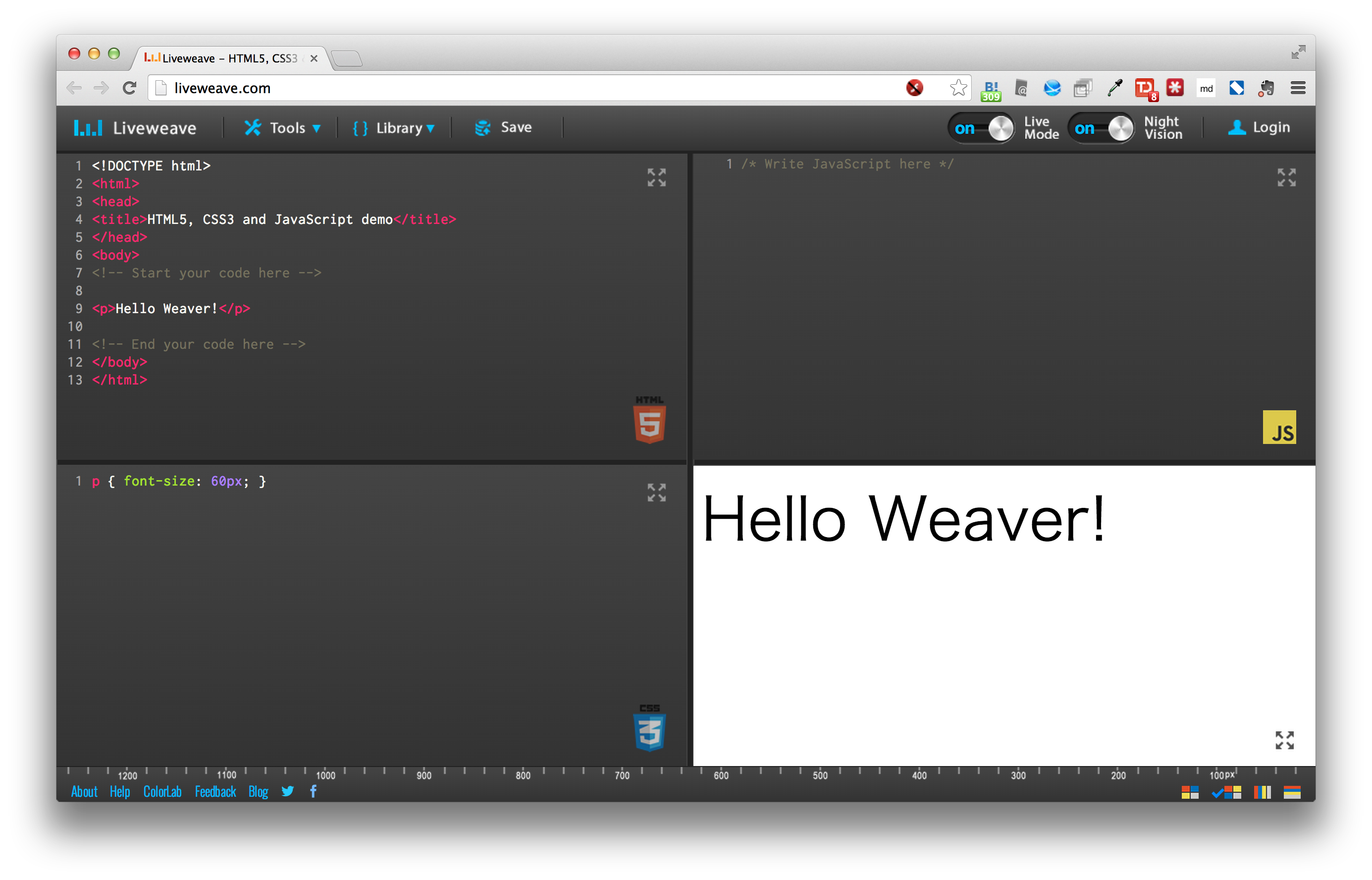
Task: Toggle Night Vision switch off
Action: 1101,128
